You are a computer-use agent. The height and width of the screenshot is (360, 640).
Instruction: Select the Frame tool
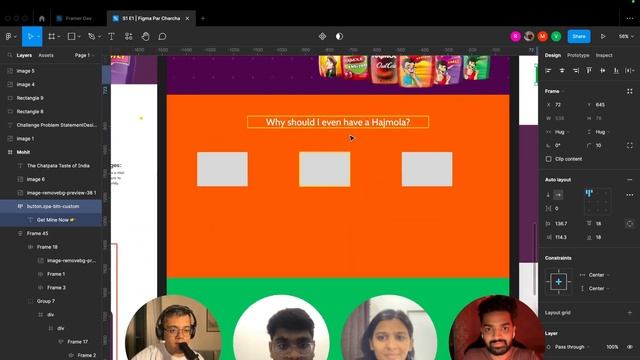coord(51,36)
